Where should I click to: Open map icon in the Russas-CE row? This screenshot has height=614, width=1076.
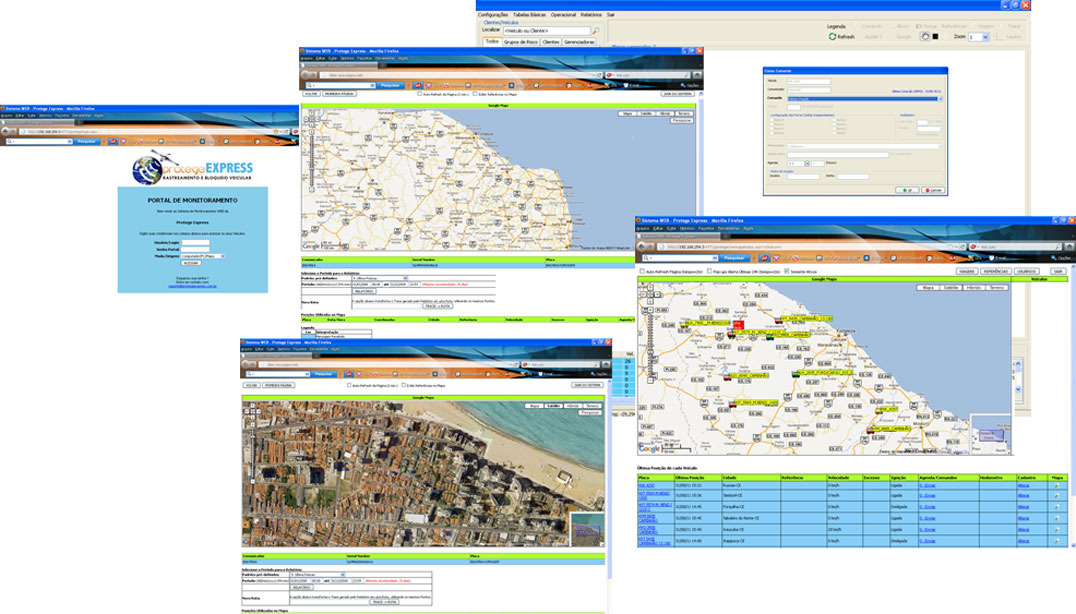coord(1057,486)
